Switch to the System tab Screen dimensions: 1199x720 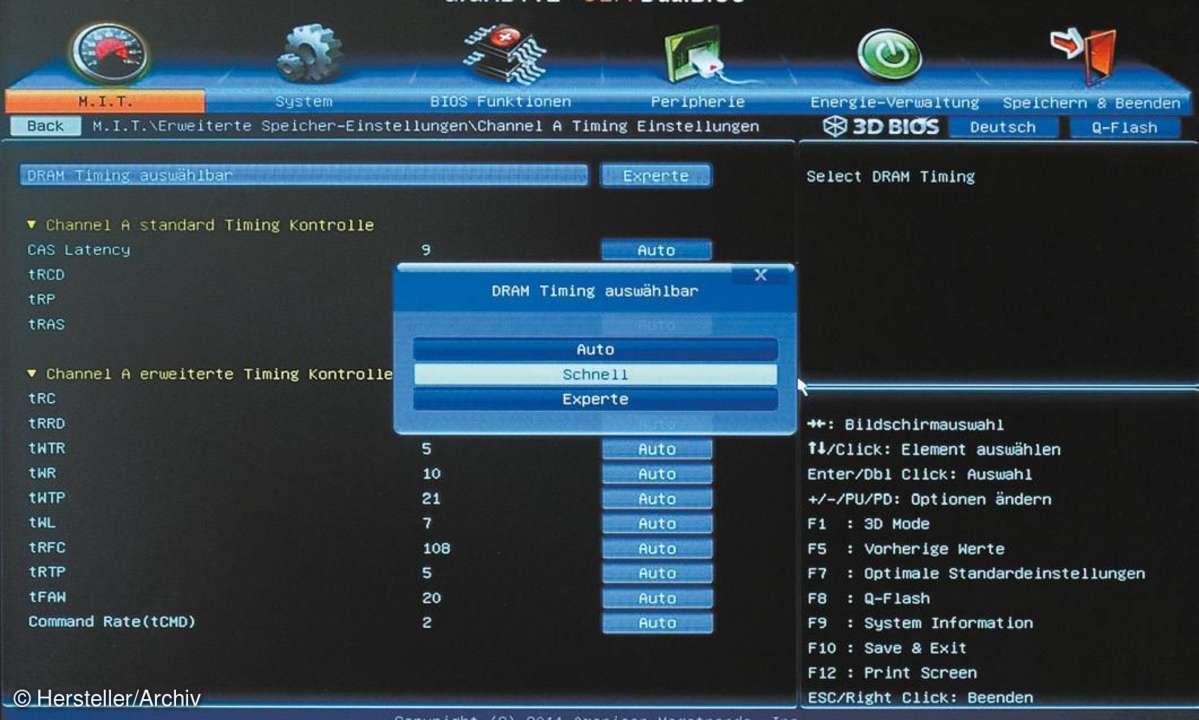point(304,101)
